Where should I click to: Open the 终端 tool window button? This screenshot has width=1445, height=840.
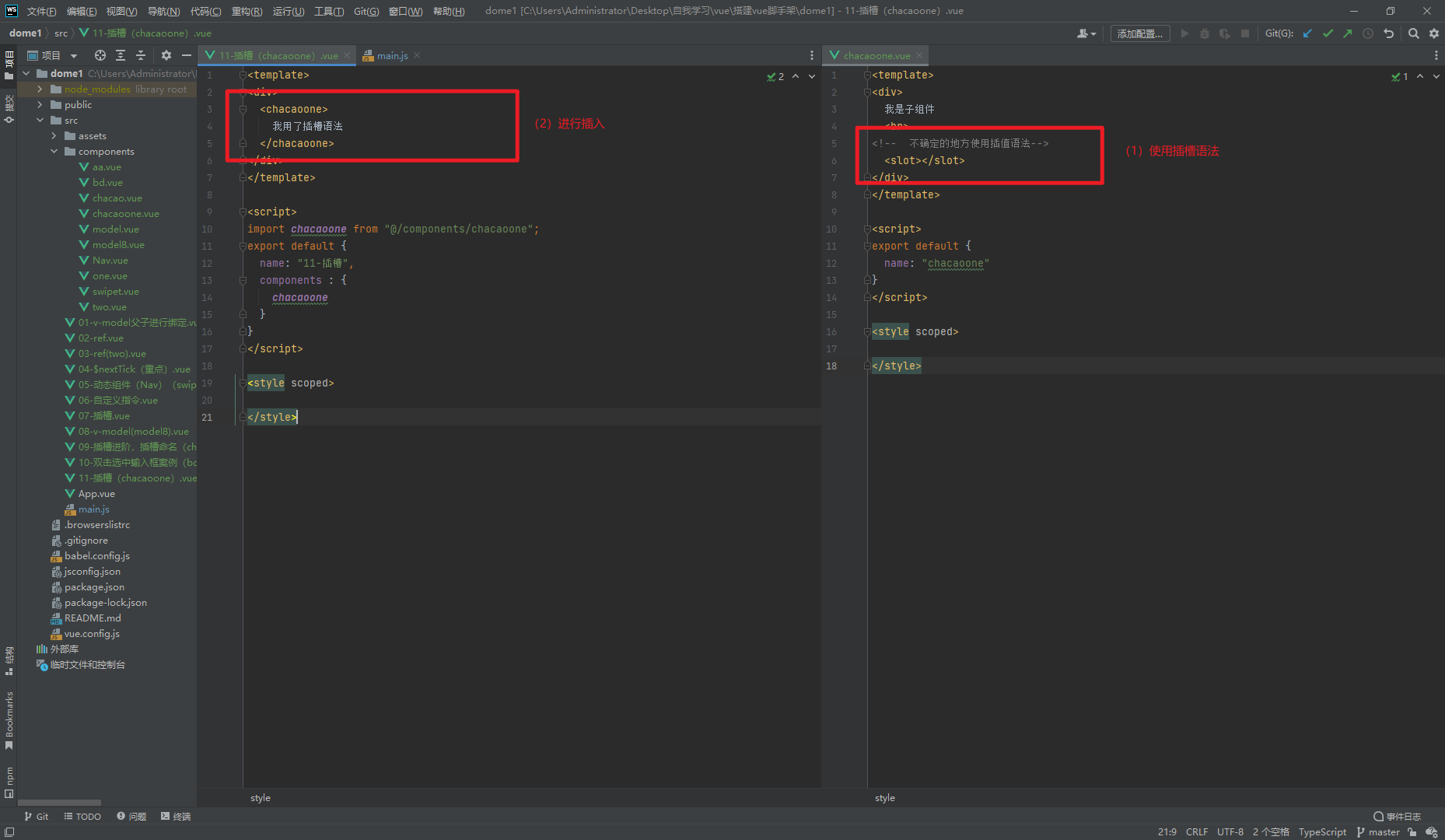click(x=176, y=817)
